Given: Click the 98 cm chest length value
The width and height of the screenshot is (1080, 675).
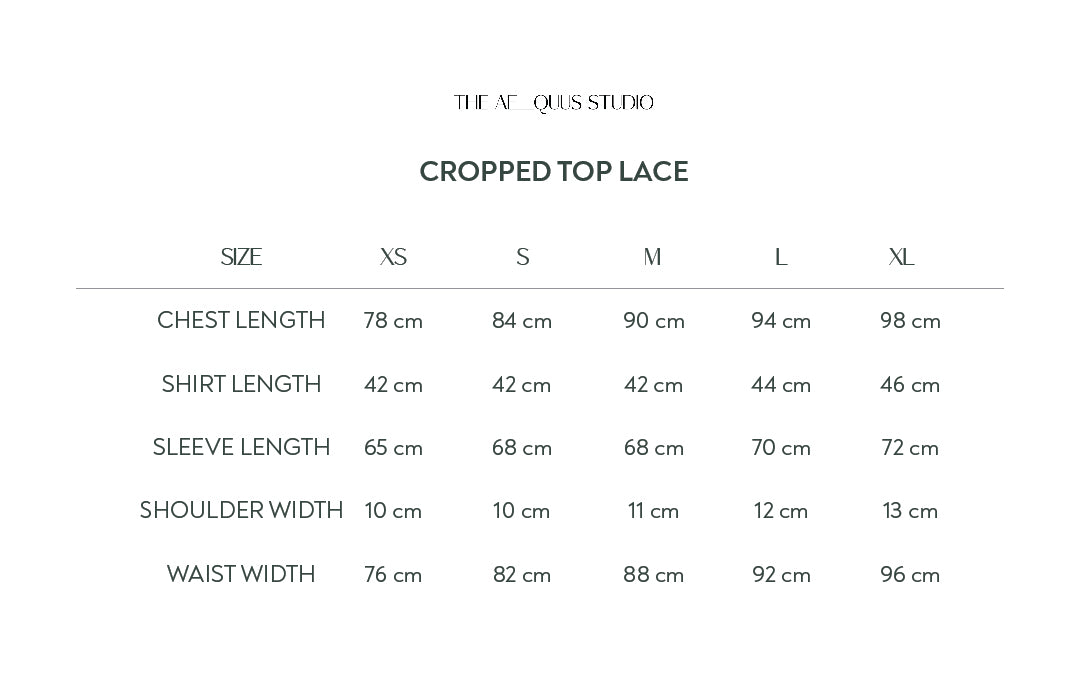Looking at the screenshot, I should tap(910, 321).
